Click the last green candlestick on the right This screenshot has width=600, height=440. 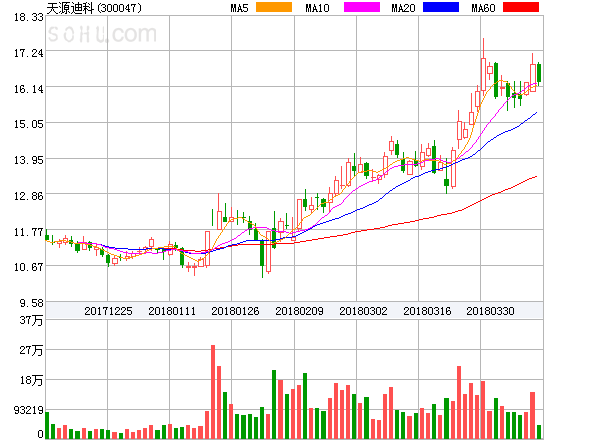(539, 73)
